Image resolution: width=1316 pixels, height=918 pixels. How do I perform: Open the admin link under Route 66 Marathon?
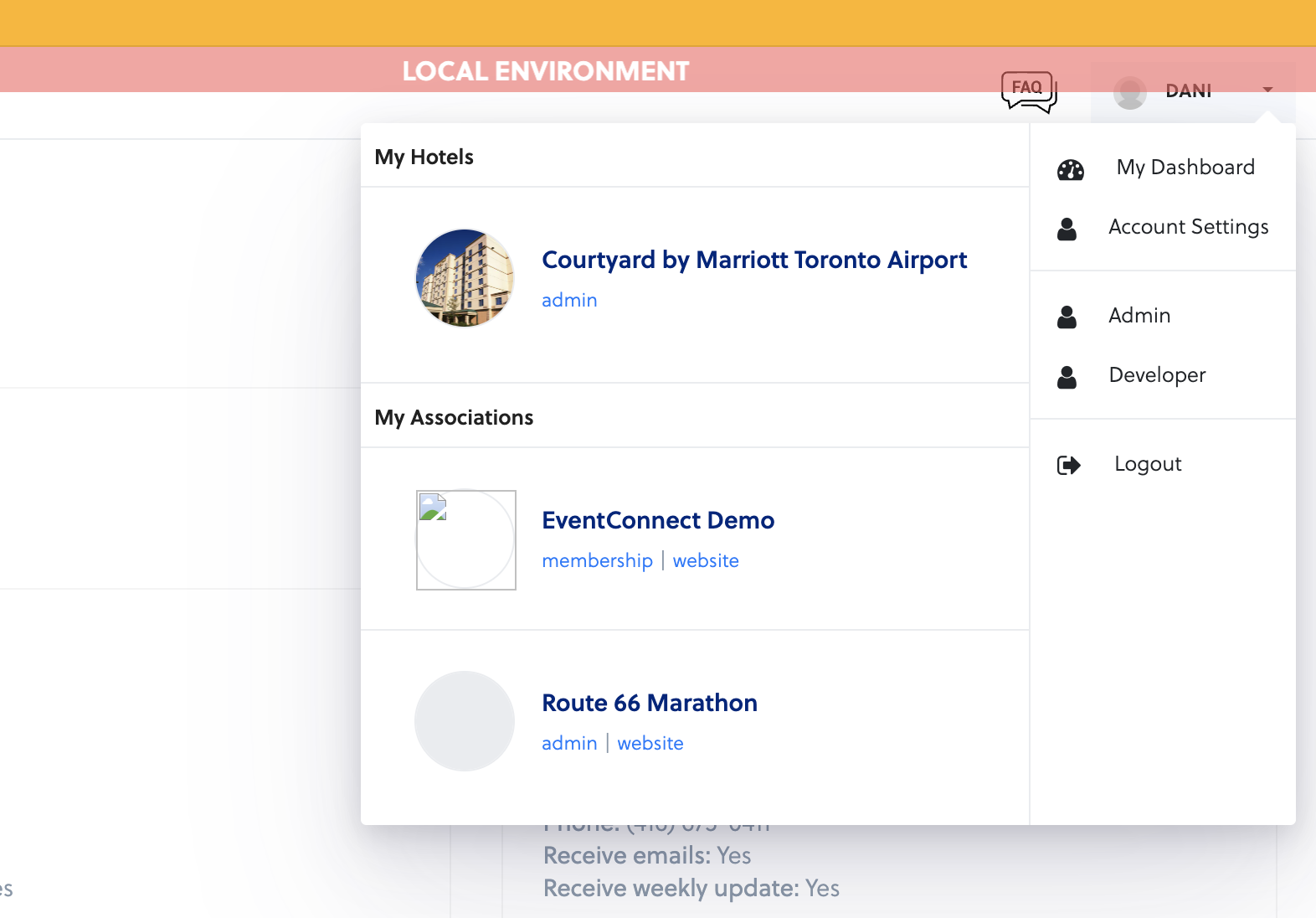(569, 743)
